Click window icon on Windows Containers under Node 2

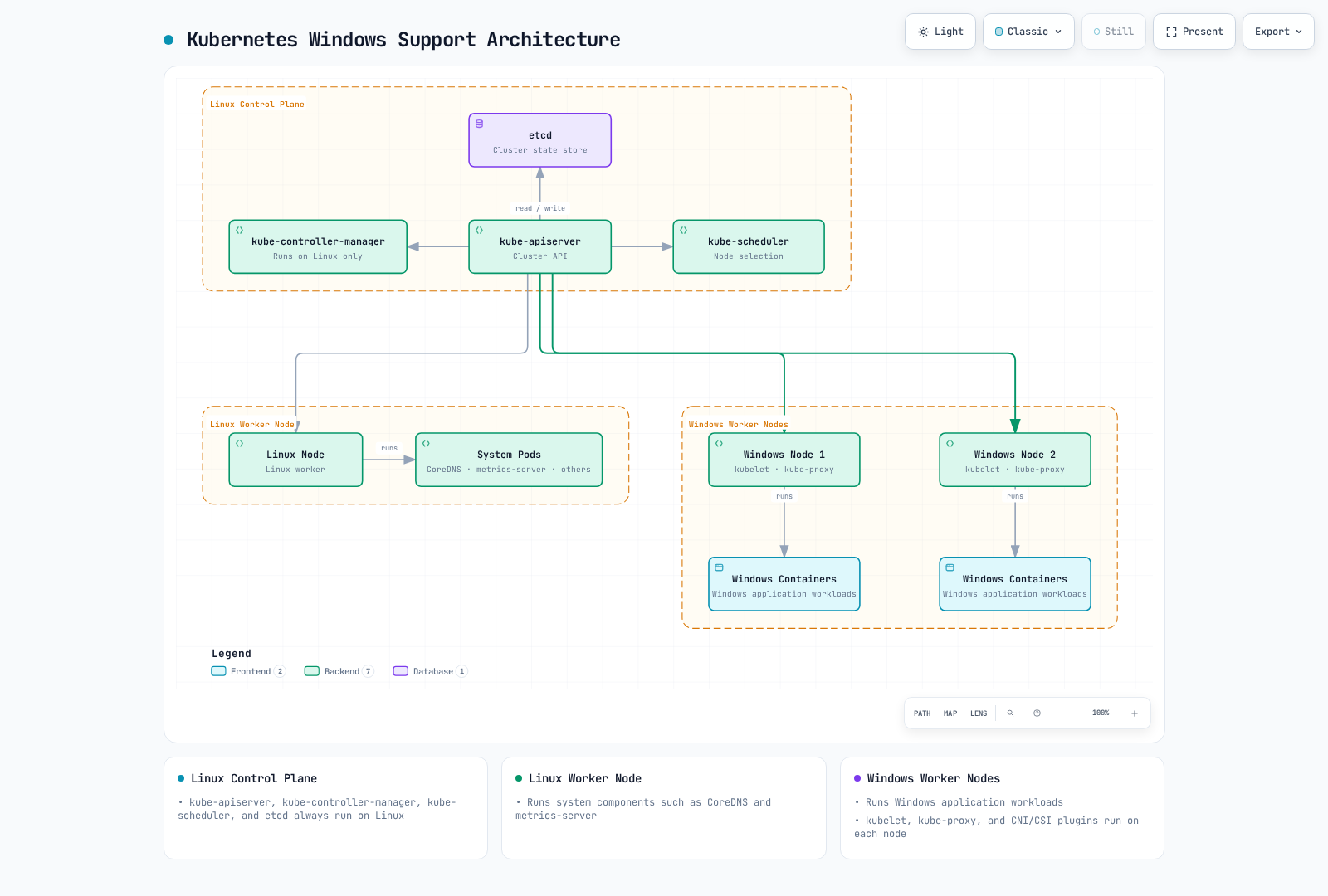pos(950,567)
